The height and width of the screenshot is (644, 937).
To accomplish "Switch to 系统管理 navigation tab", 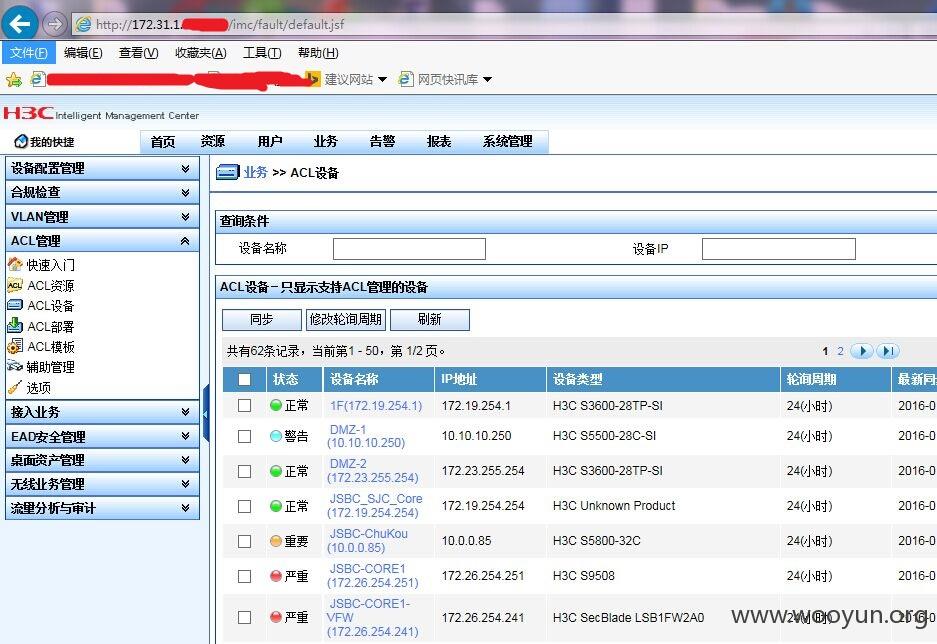I will (x=507, y=141).
